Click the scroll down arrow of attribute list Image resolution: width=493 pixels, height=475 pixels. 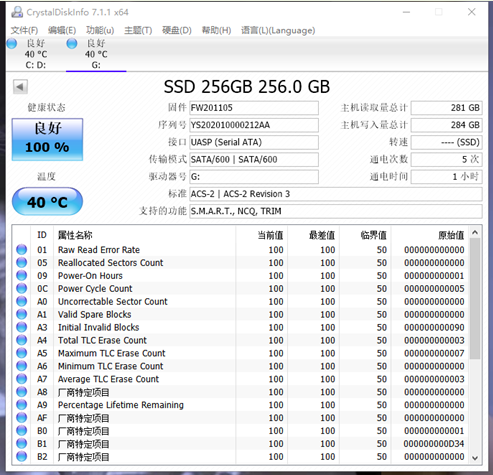click(475, 458)
